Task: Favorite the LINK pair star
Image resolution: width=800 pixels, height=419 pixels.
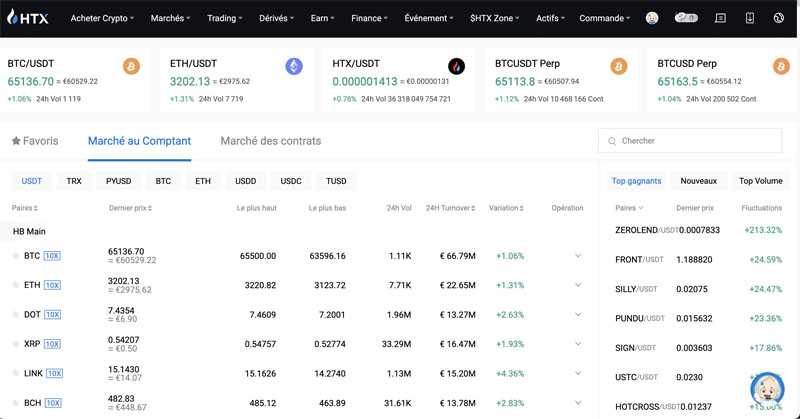Action: [x=15, y=373]
